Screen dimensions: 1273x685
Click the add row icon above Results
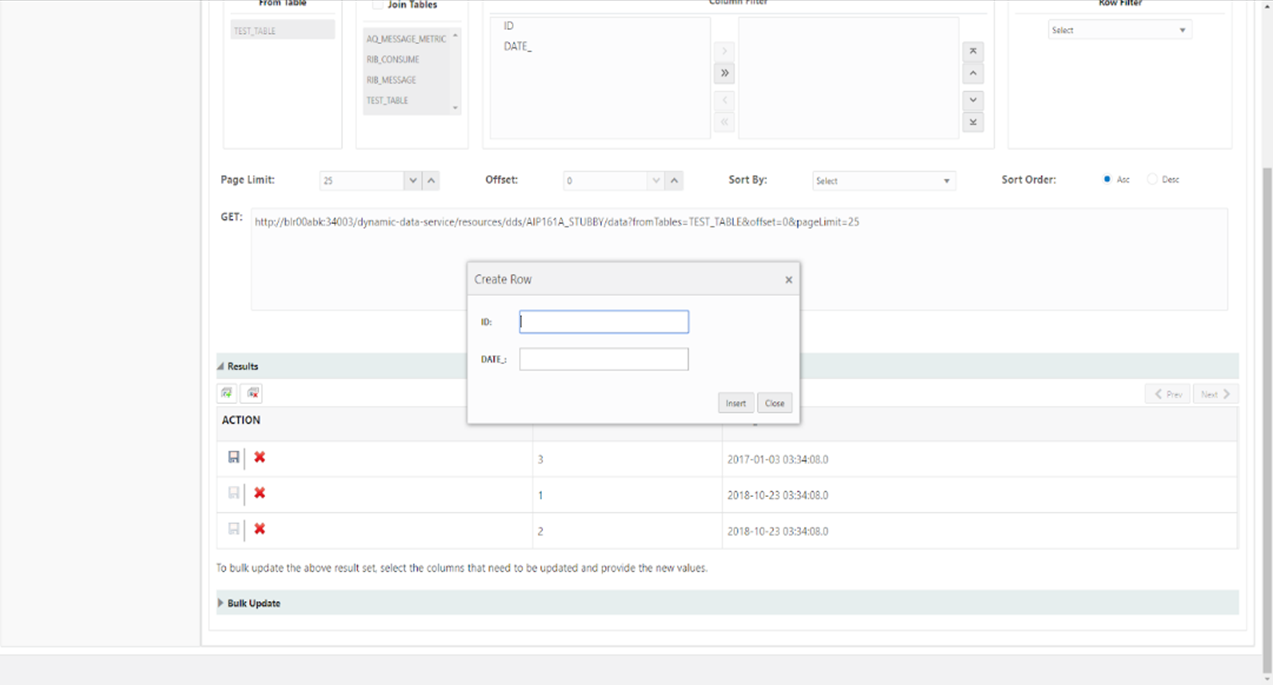point(226,393)
